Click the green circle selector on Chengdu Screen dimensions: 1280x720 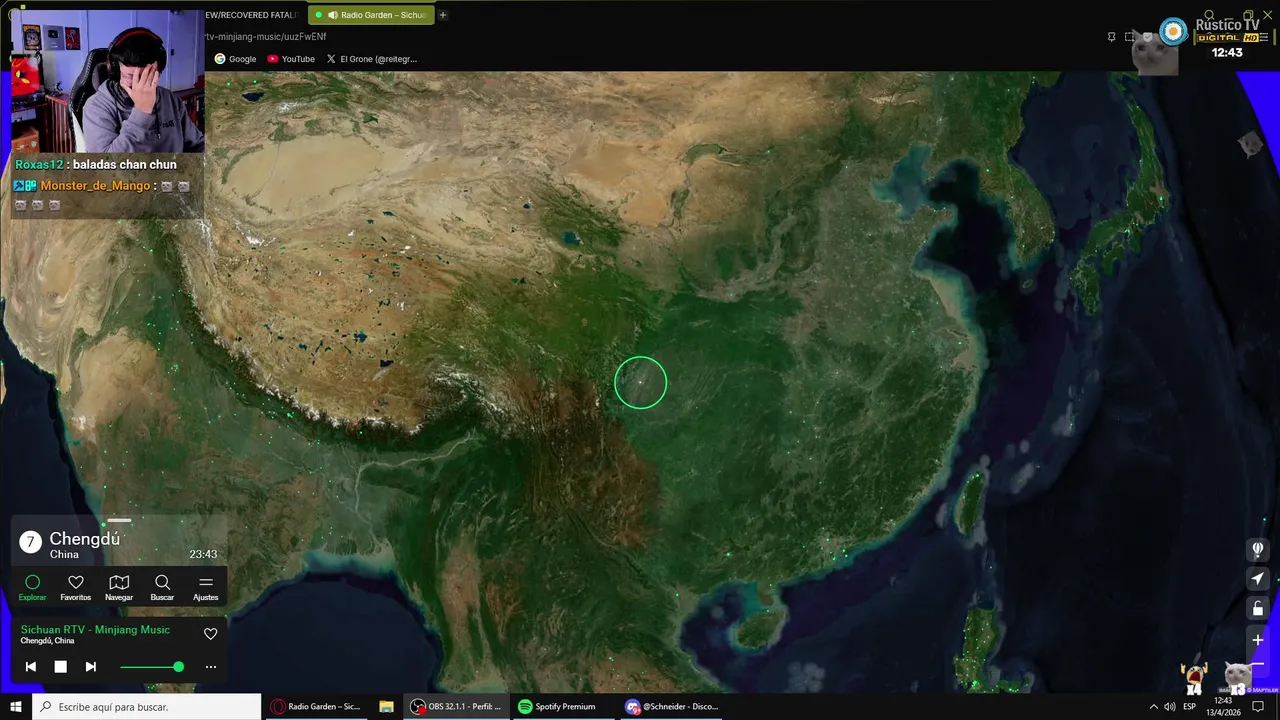click(640, 382)
